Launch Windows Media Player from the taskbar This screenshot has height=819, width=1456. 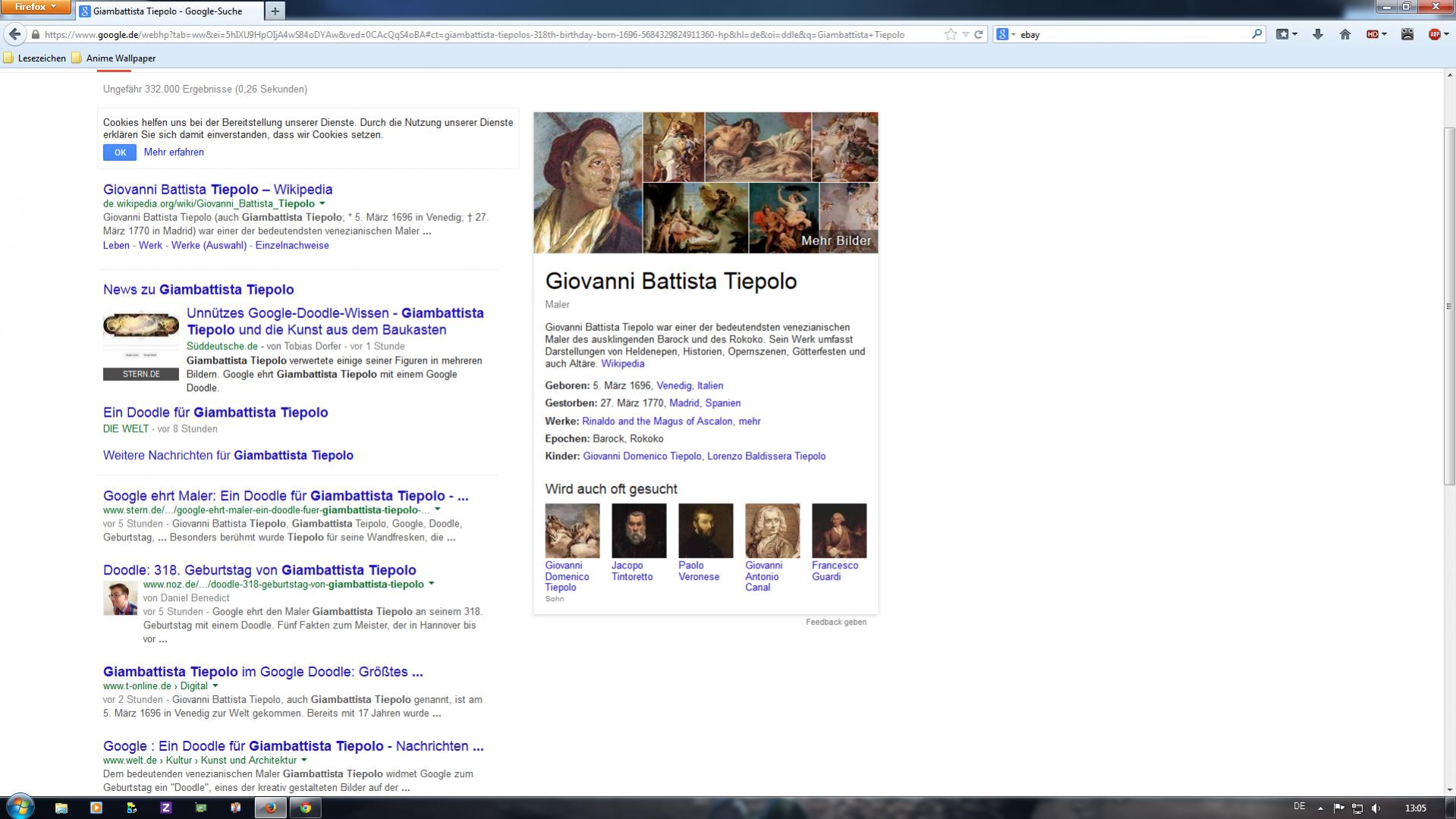[x=96, y=808]
